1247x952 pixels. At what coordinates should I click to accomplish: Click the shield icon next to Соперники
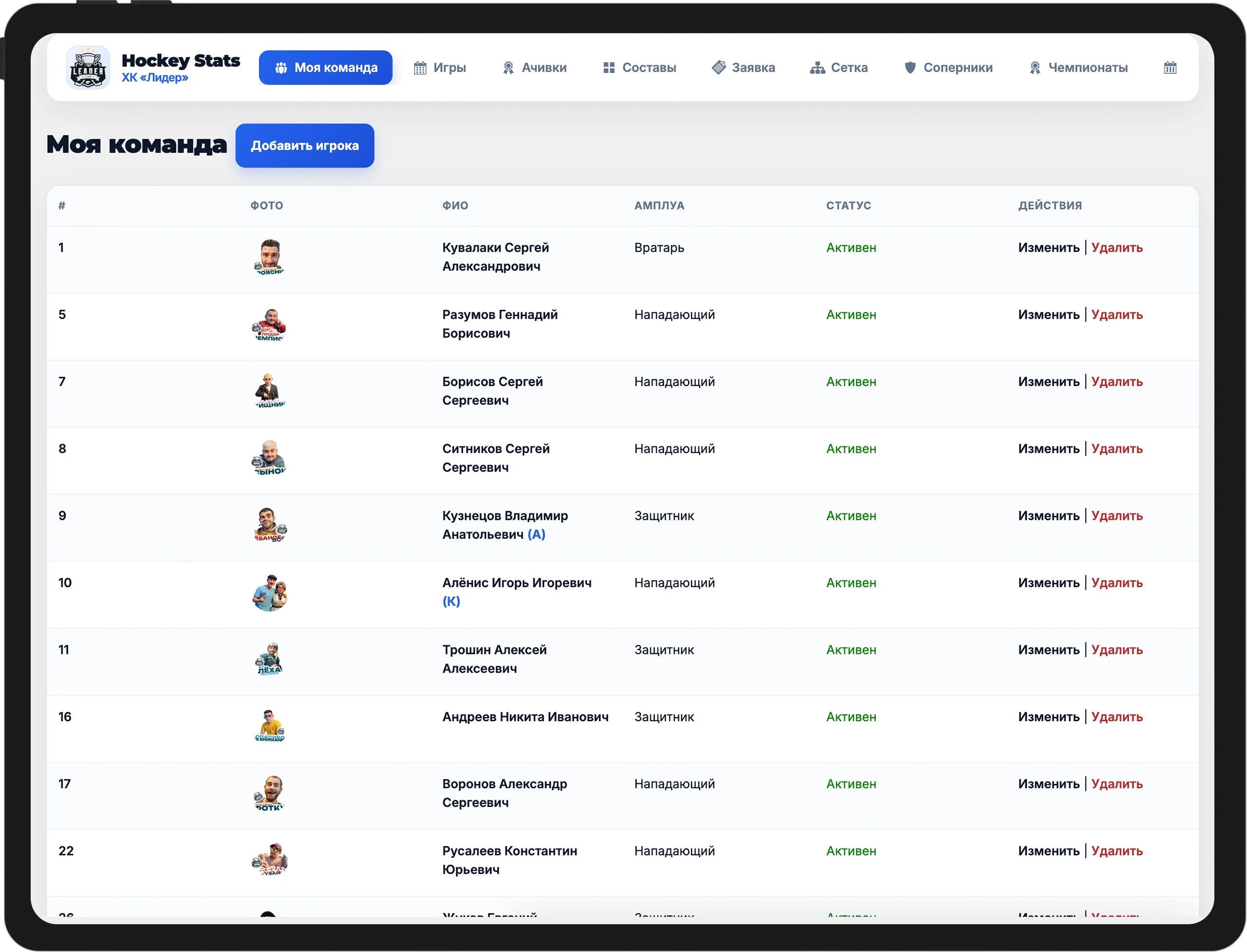click(910, 68)
